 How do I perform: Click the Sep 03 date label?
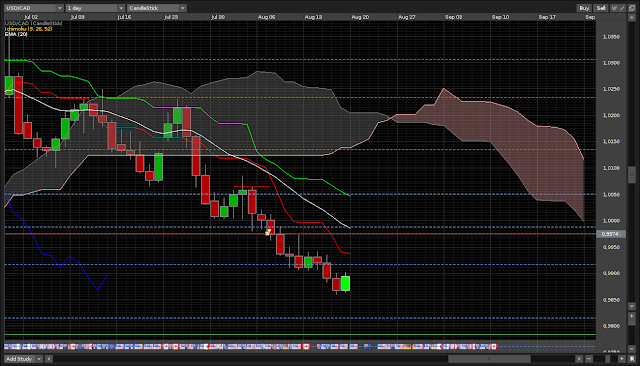coord(453,17)
